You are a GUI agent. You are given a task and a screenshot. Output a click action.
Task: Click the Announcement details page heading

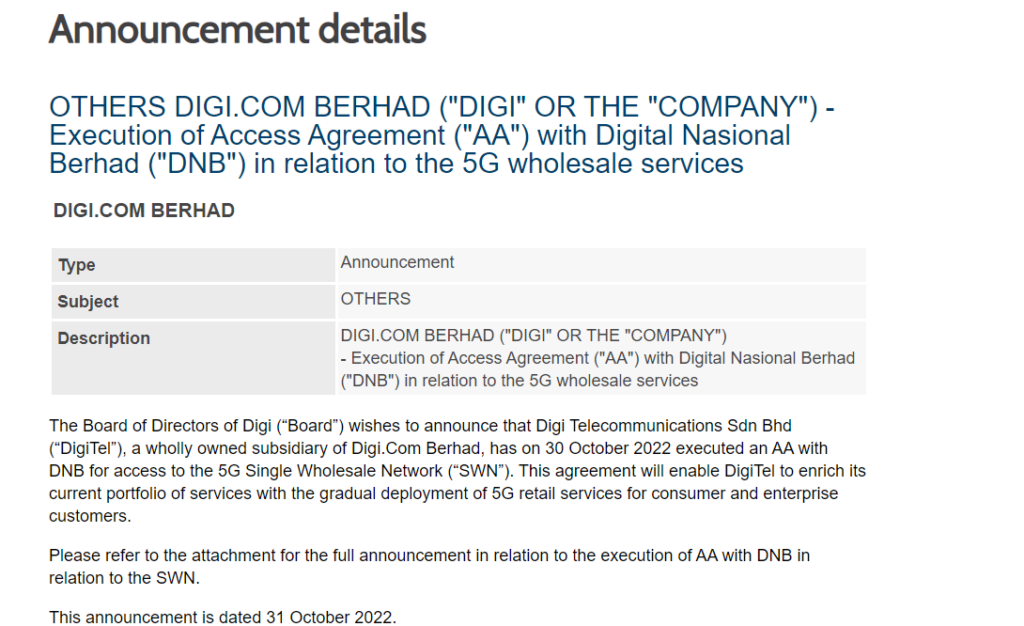tap(237, 29)
